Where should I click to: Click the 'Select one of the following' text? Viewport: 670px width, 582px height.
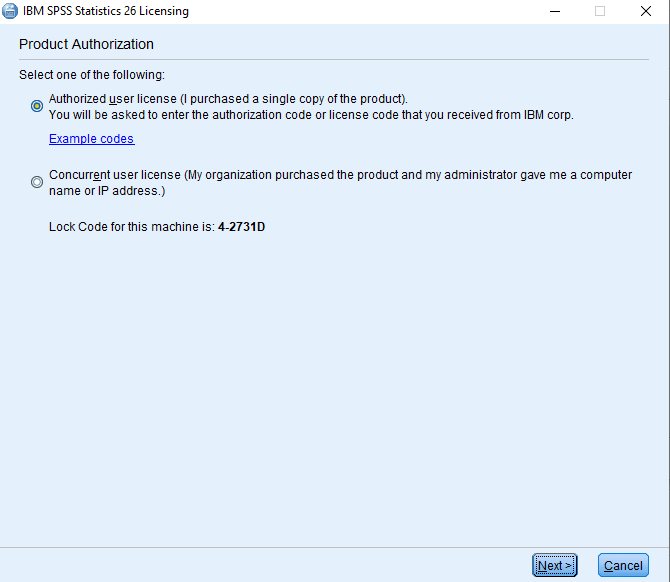tap(92, 75)
